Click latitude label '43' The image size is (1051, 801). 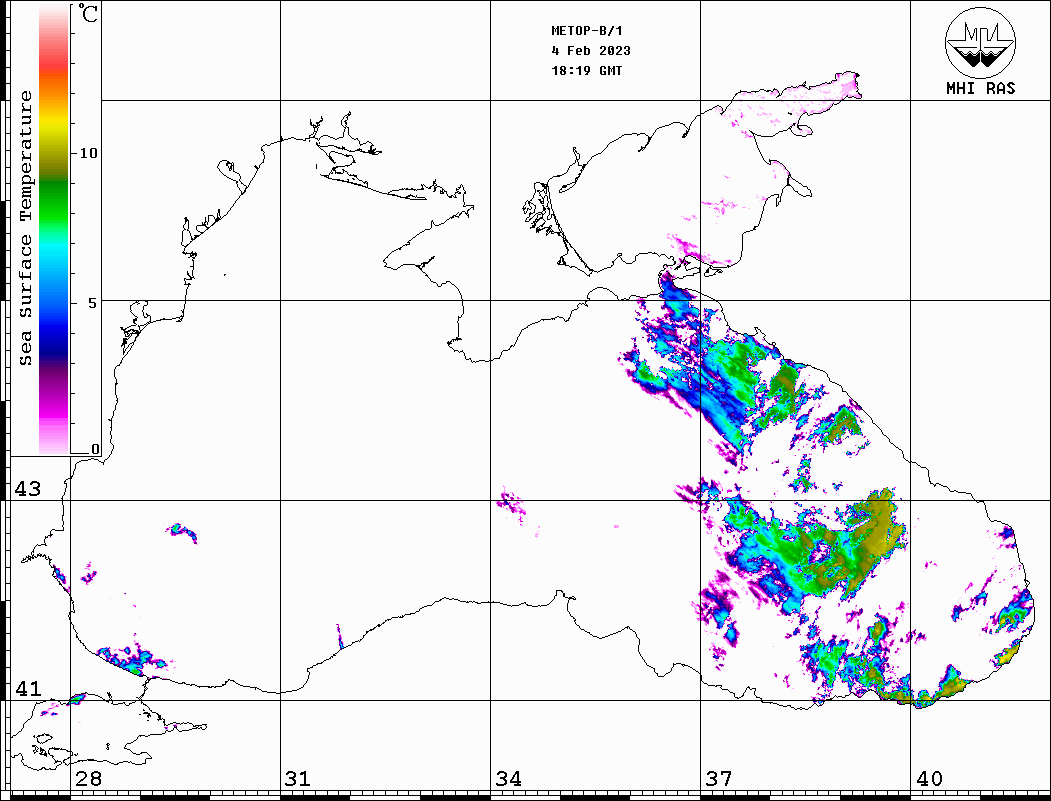[28, 489]
